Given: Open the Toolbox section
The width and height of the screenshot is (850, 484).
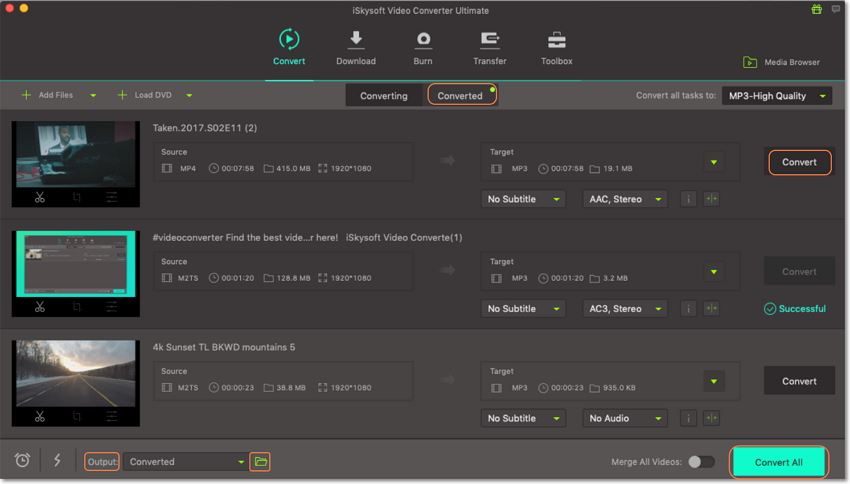Looking at the screenshot, I should click(x=557, y=48).
